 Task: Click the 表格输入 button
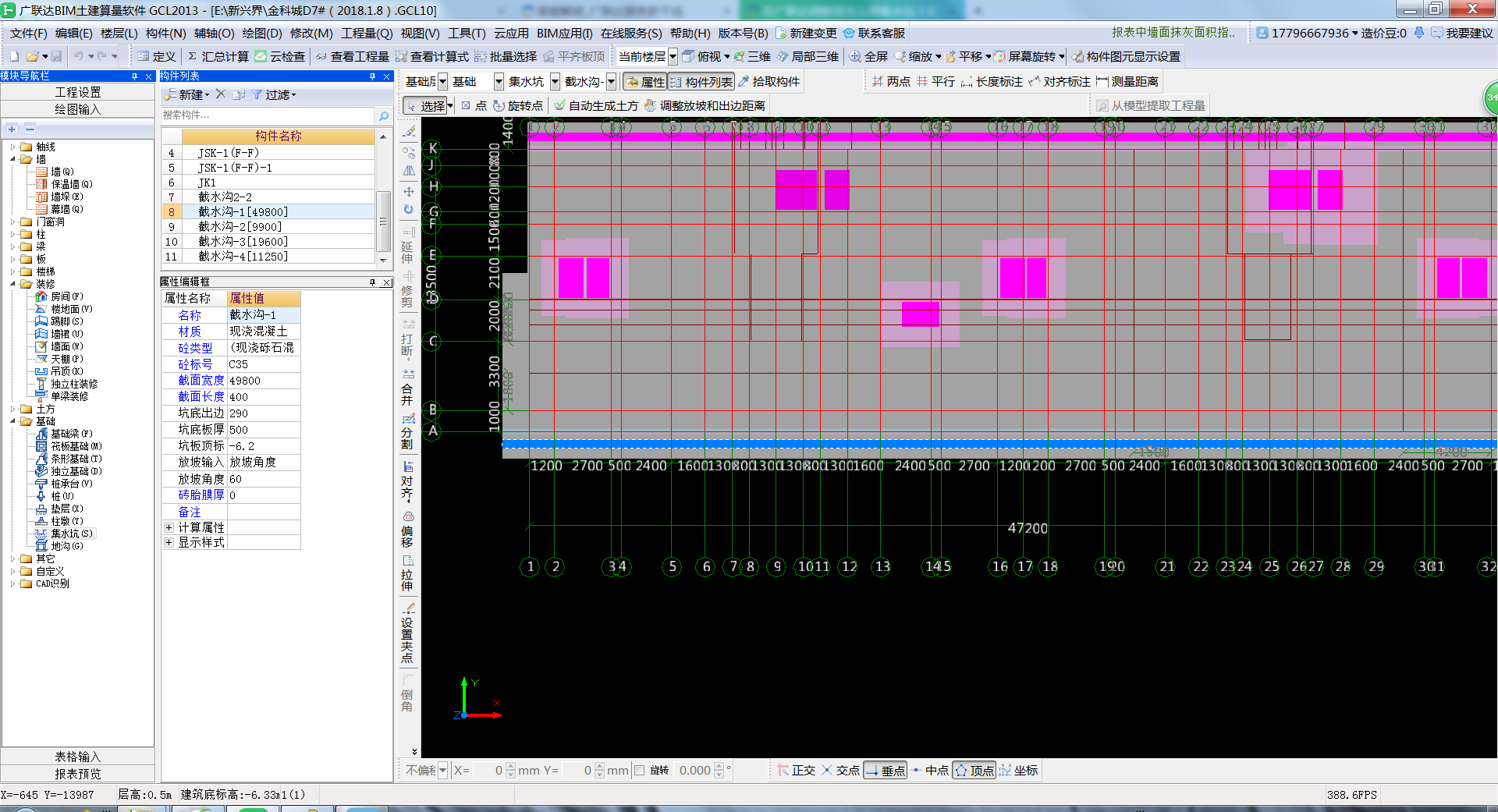[x=78, y=757]
